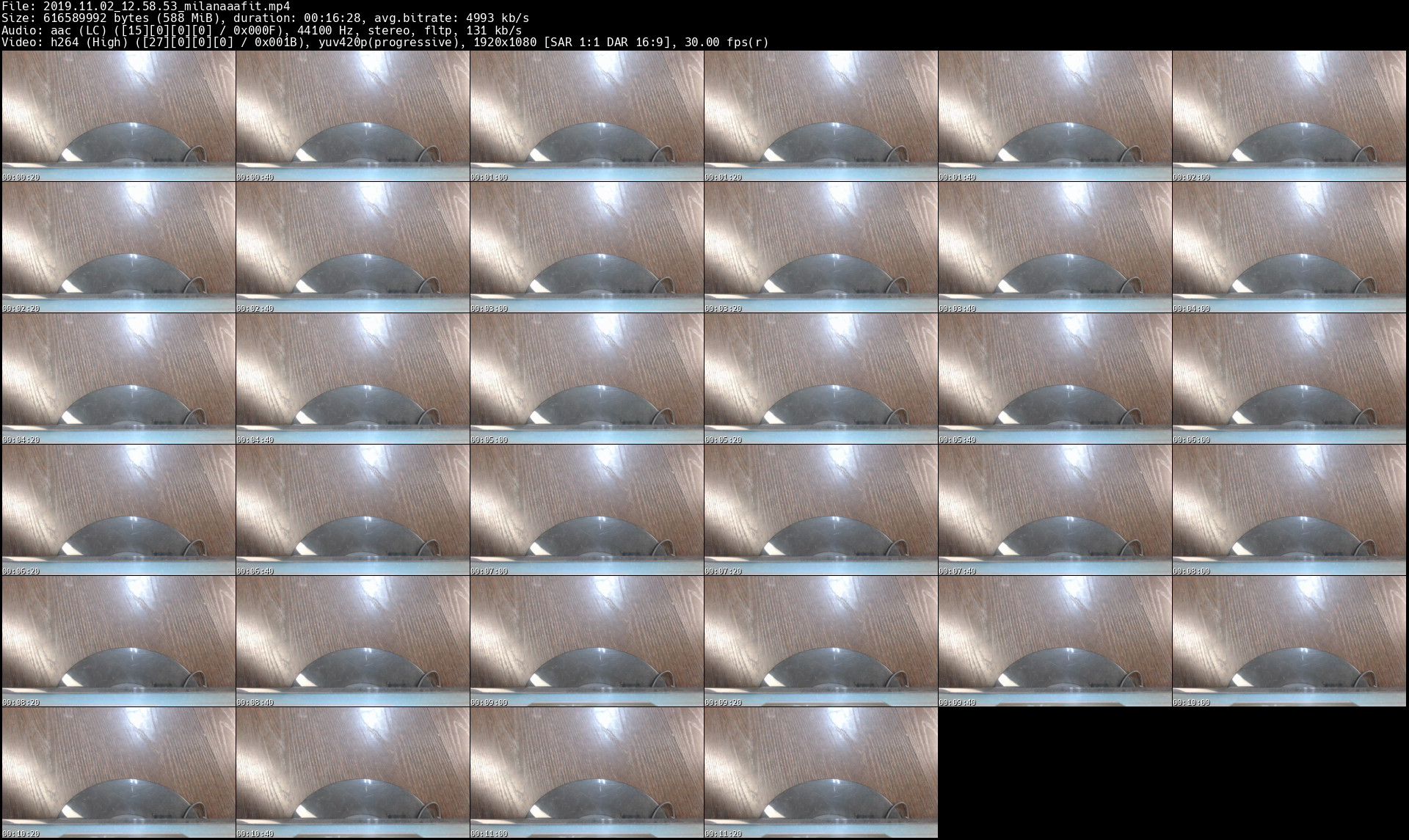Open the 00:05:00 frame preview

586,379
